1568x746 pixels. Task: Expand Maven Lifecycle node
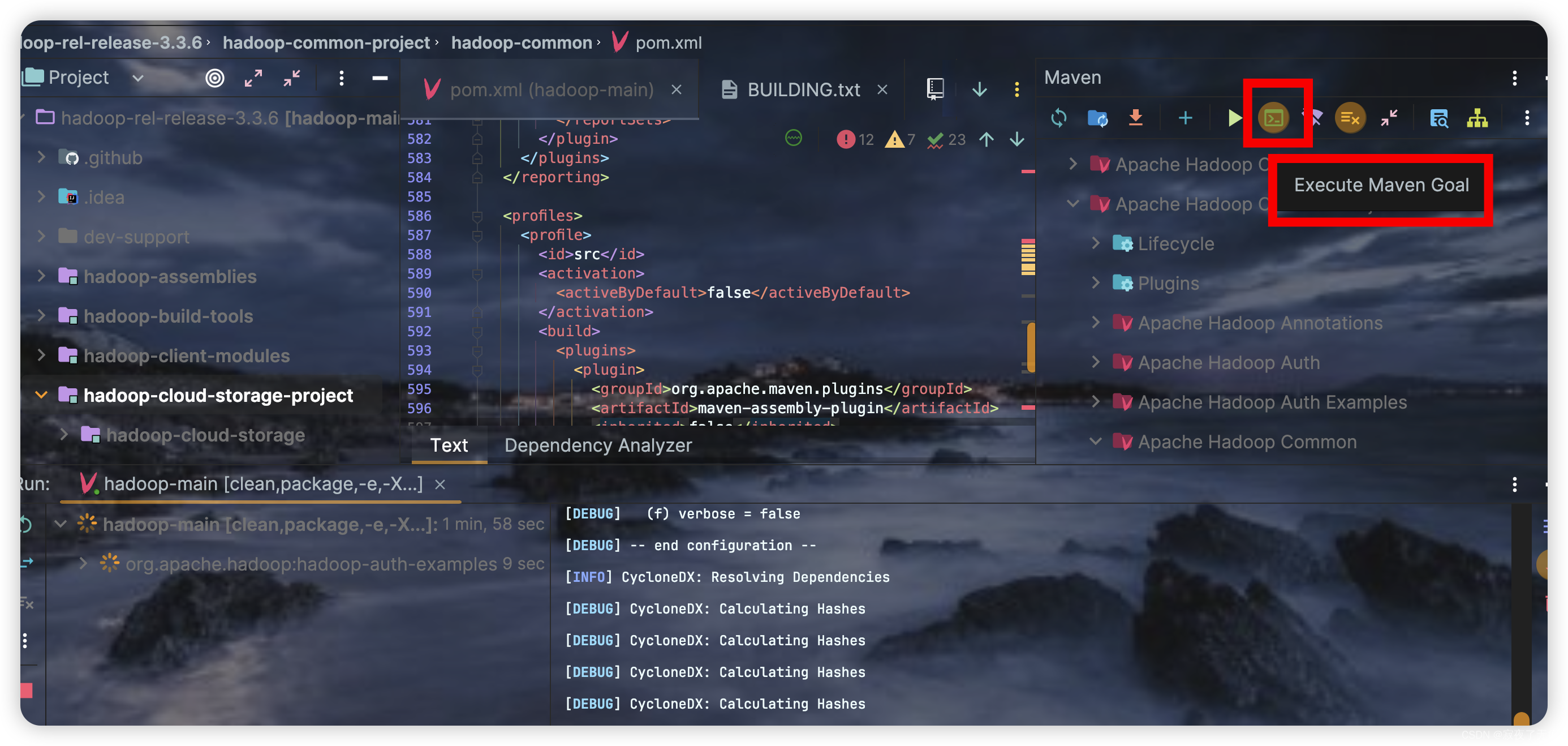(1096, 243)
